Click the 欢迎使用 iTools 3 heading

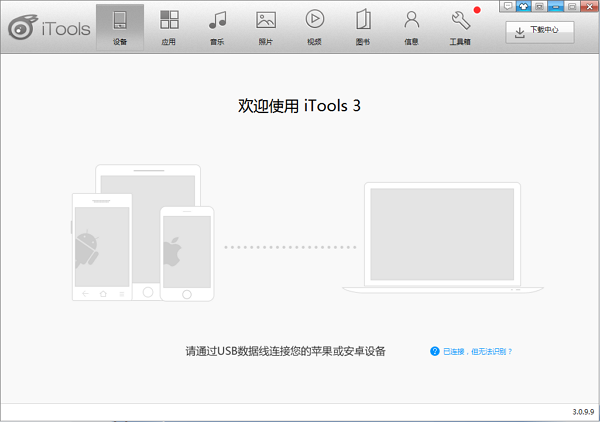click(x=299, y=106)
